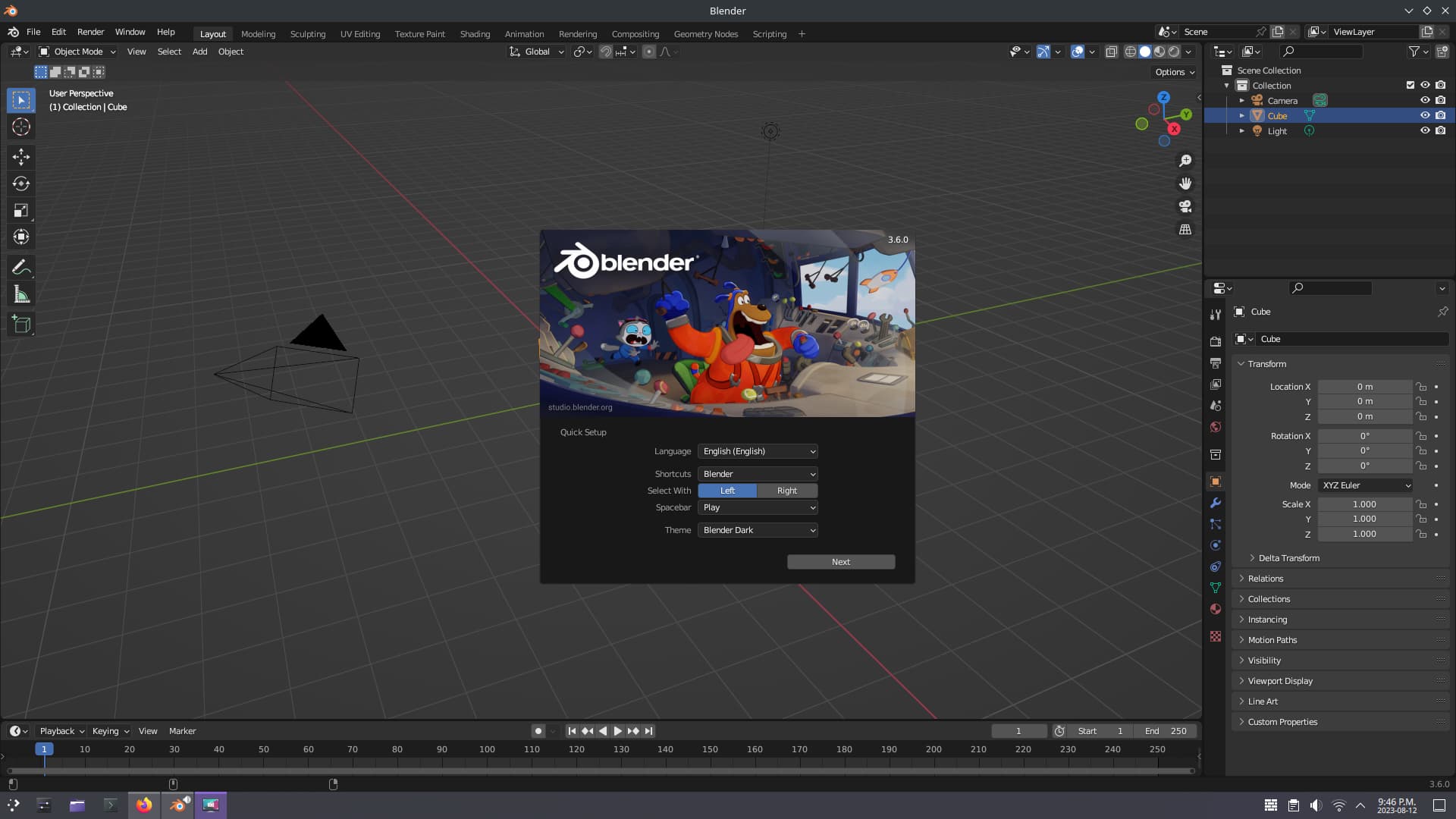Open the File menu
Image resolution: width=1456 pixels, height=819 pixels.
[x=33, y=32]
